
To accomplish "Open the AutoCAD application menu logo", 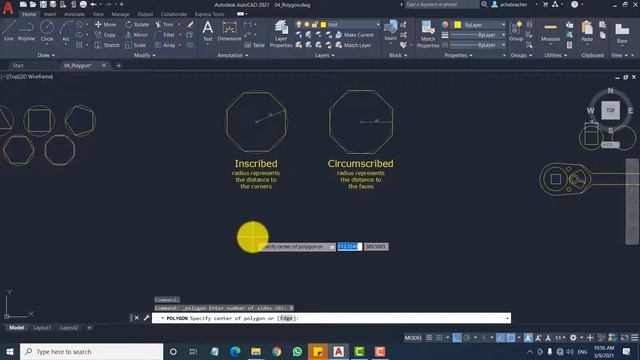I will (8, 8).
